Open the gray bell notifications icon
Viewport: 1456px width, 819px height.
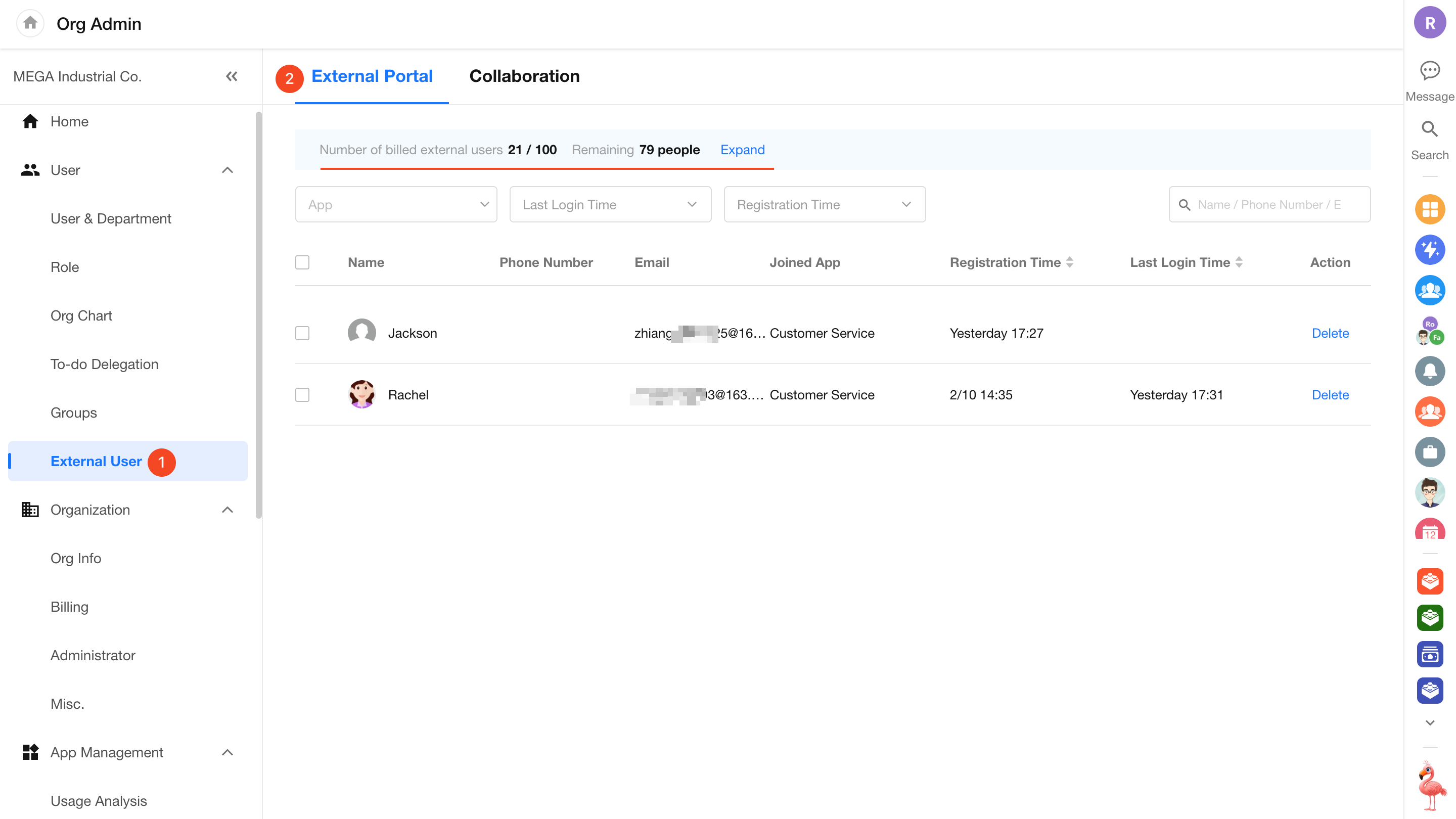pos(1429,371)
